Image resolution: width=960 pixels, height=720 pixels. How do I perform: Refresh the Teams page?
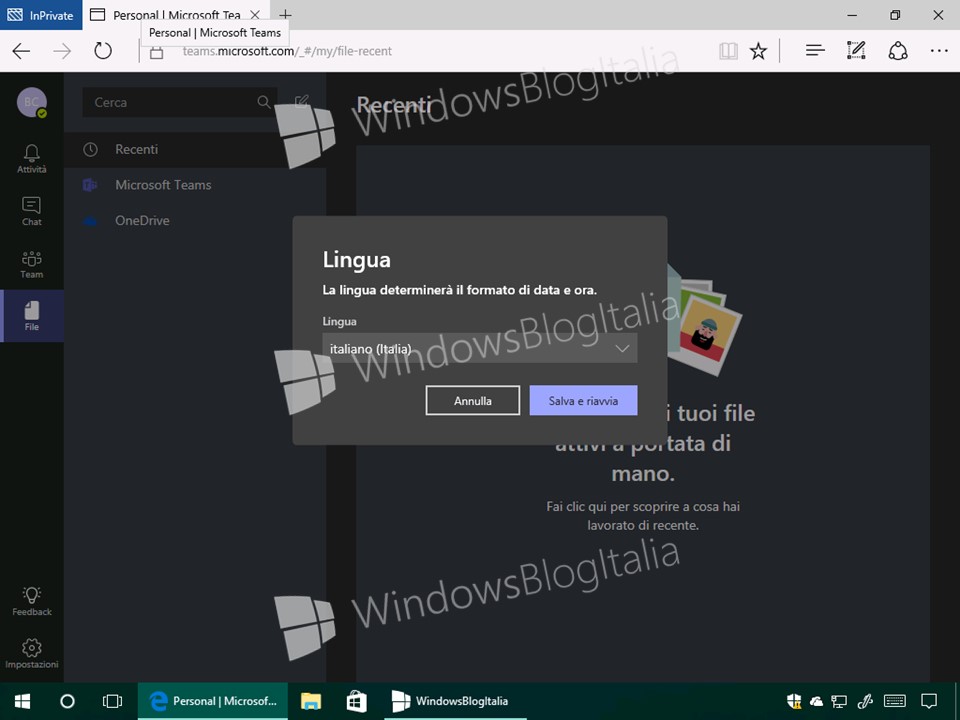click(x=103, y=51)
